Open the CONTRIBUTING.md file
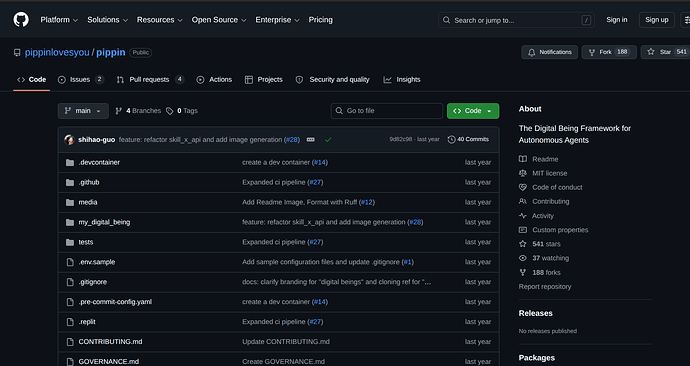Image resolution: width=690 pixels, height=366 pixels. (x=110, y=342)
